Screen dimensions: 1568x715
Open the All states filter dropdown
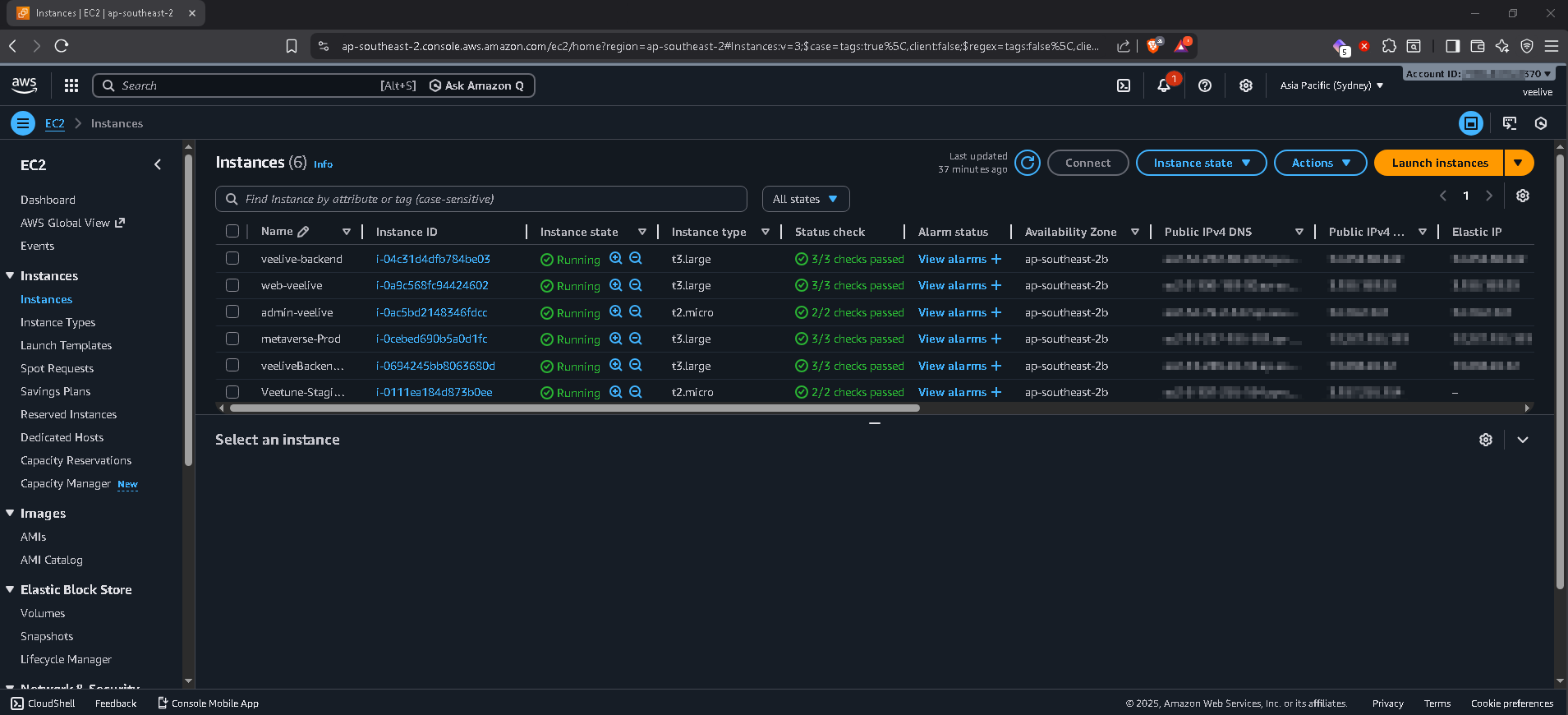(x=806, y=199)
